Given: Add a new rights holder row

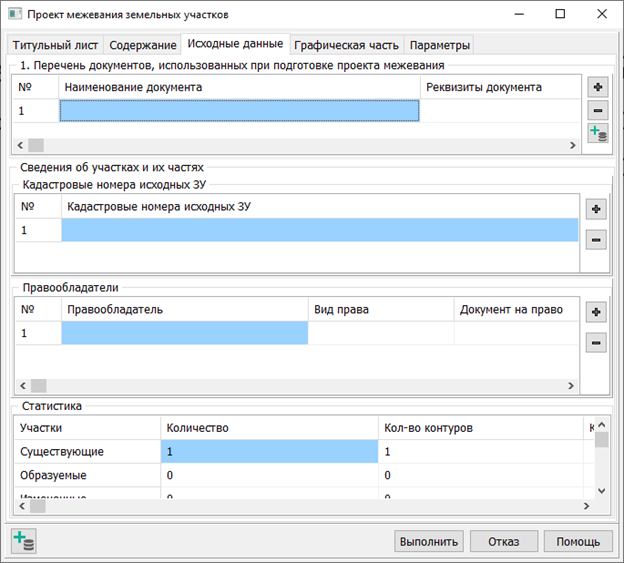Looking at the screenshot, I should [x=595, y=312].
